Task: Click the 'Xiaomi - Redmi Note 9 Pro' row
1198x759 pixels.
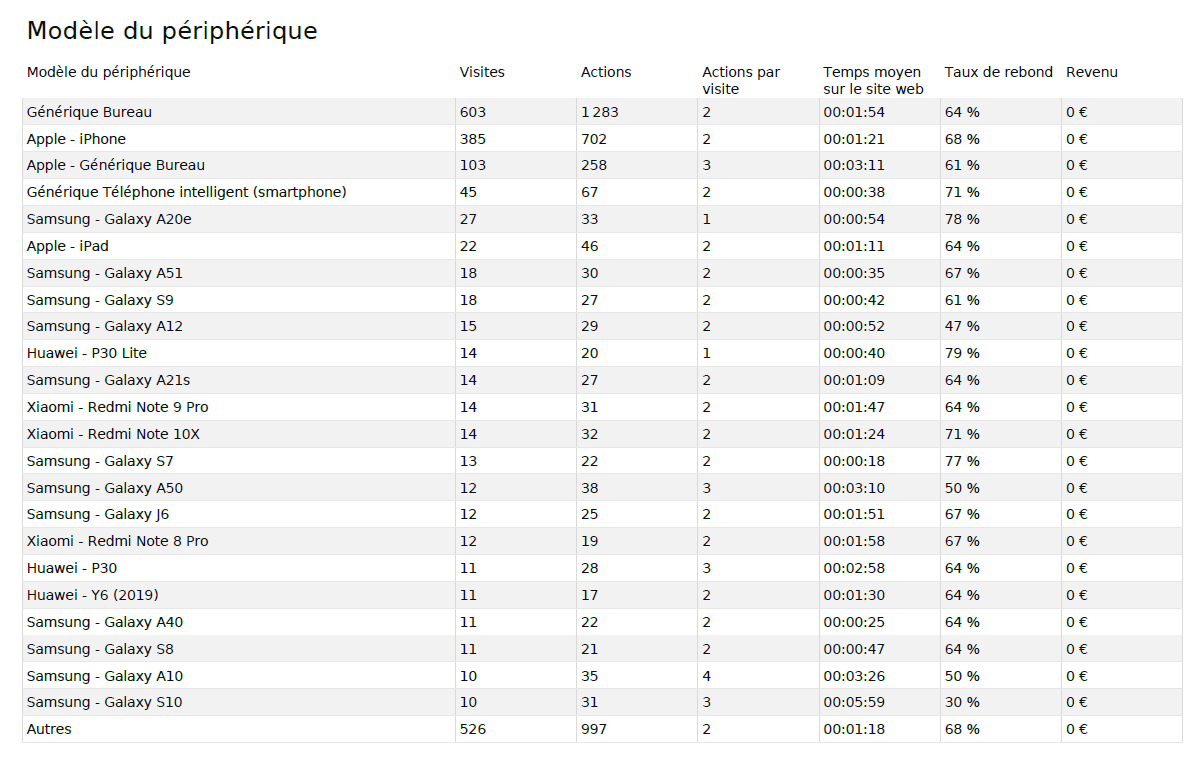Action: (x=117, y=407)
